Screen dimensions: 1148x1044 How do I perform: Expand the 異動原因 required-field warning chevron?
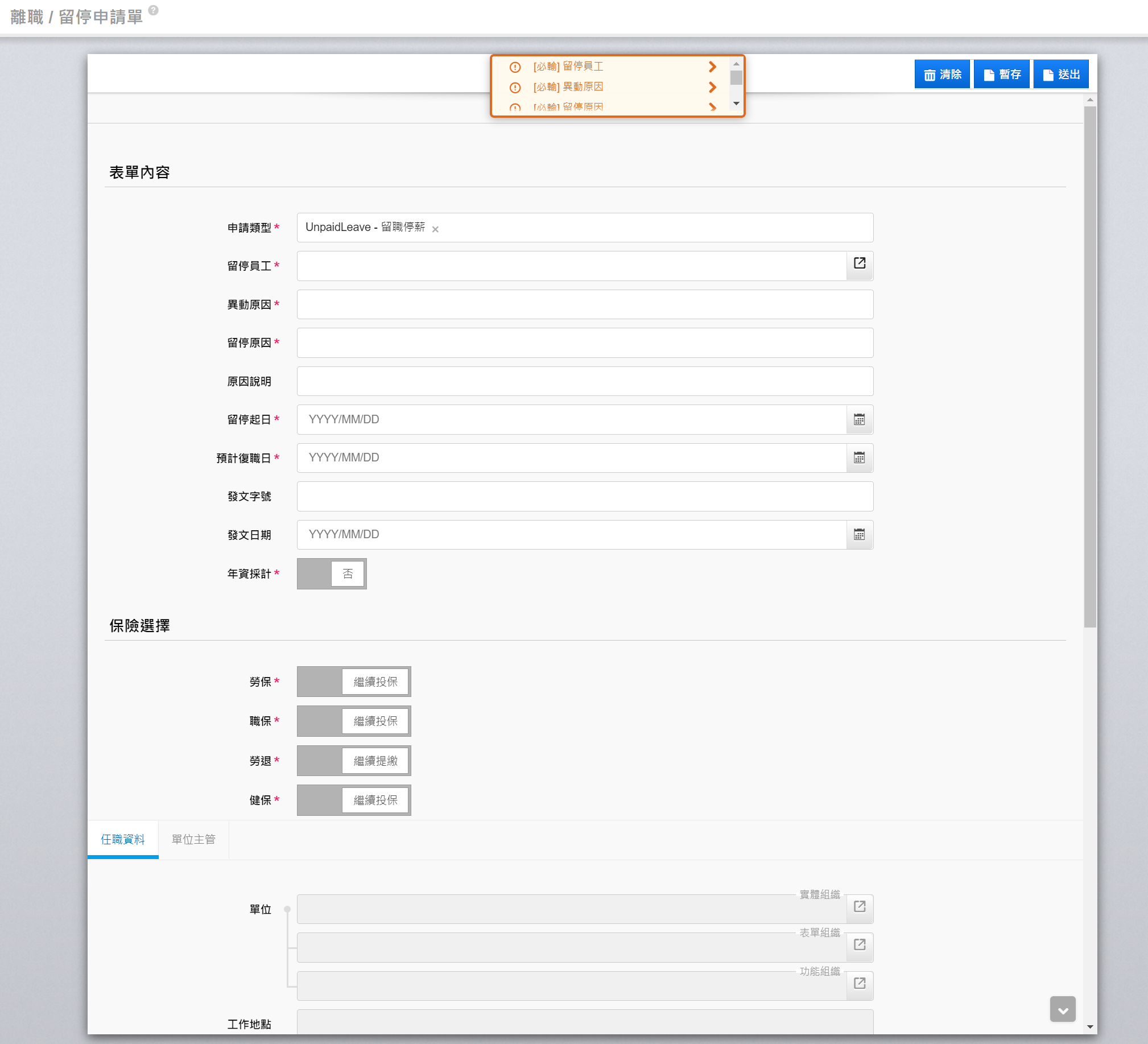(712, 87)
